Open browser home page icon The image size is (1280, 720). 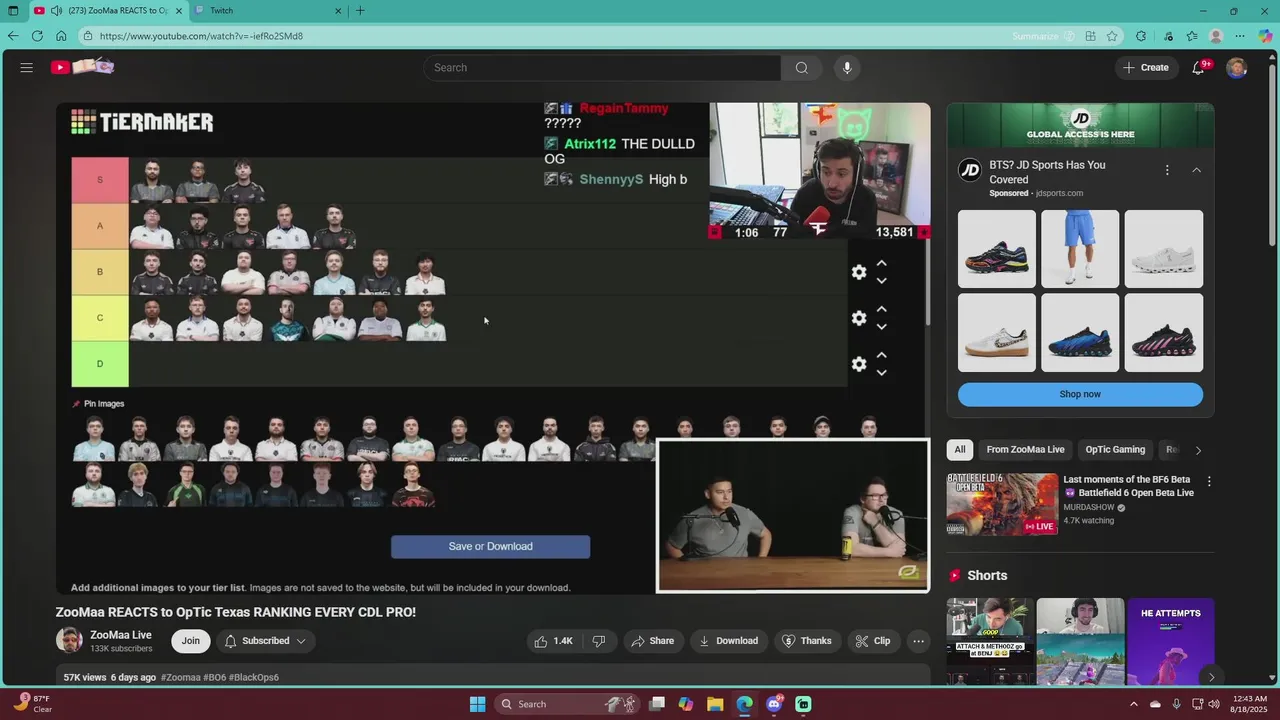coord(61,36)
